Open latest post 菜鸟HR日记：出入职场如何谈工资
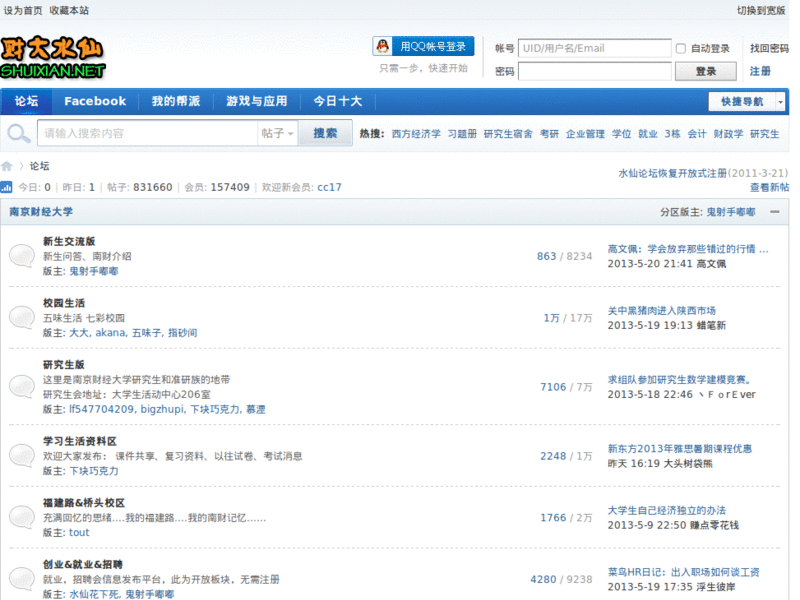The image size is (800, 600). 683,572
